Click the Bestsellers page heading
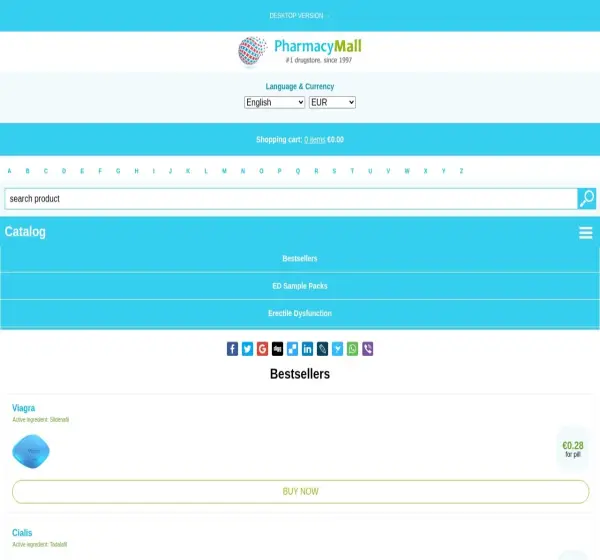Image resolution: width=600 pixels, height=560 pixels. coord(300,374)
